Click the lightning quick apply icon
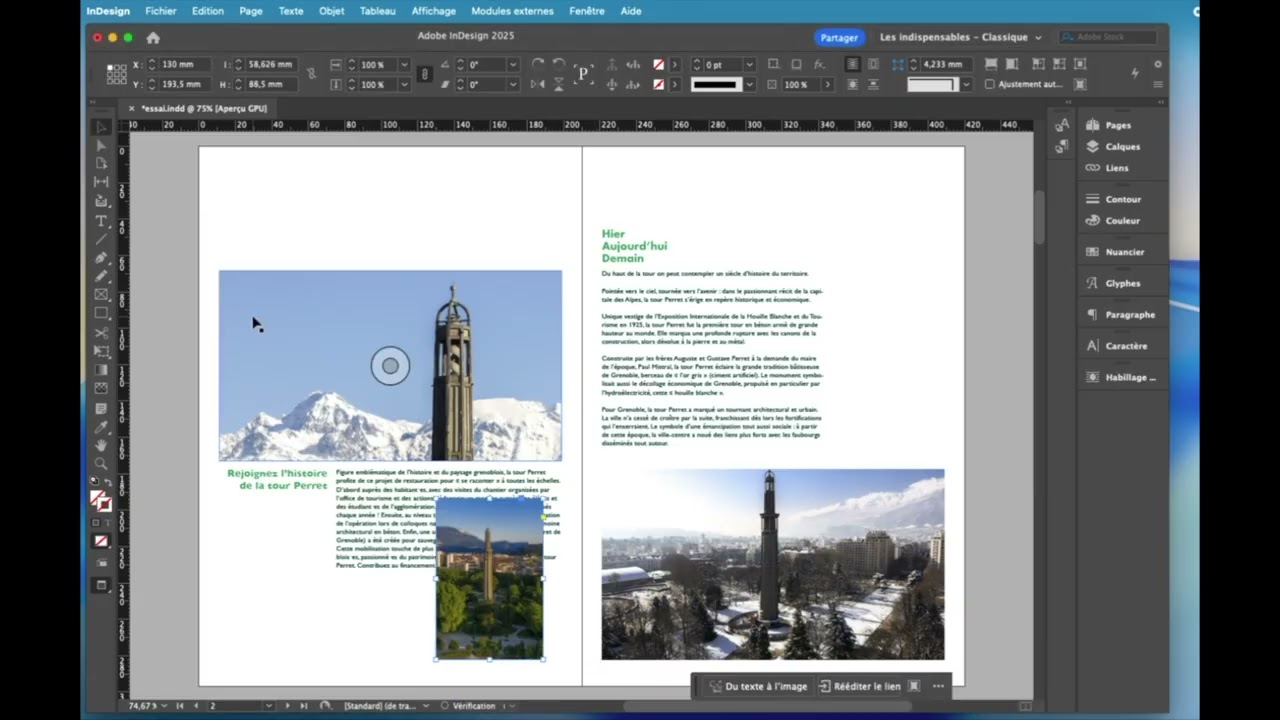The image size is (1280, 720). click(1135, 73)
